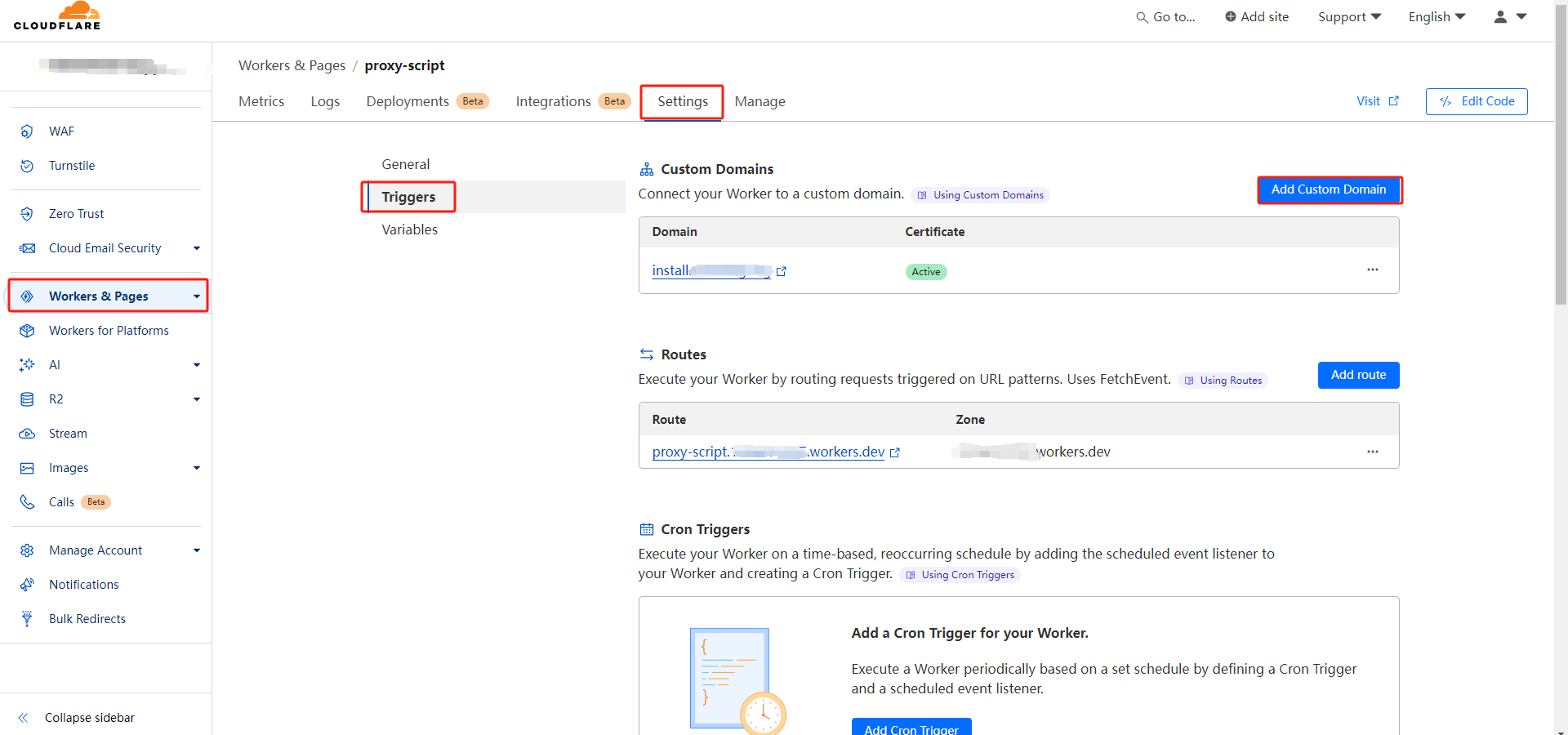Open the Turnstile sidebar icon
The image size is (1568, 735).
click(x=27, y=166)
